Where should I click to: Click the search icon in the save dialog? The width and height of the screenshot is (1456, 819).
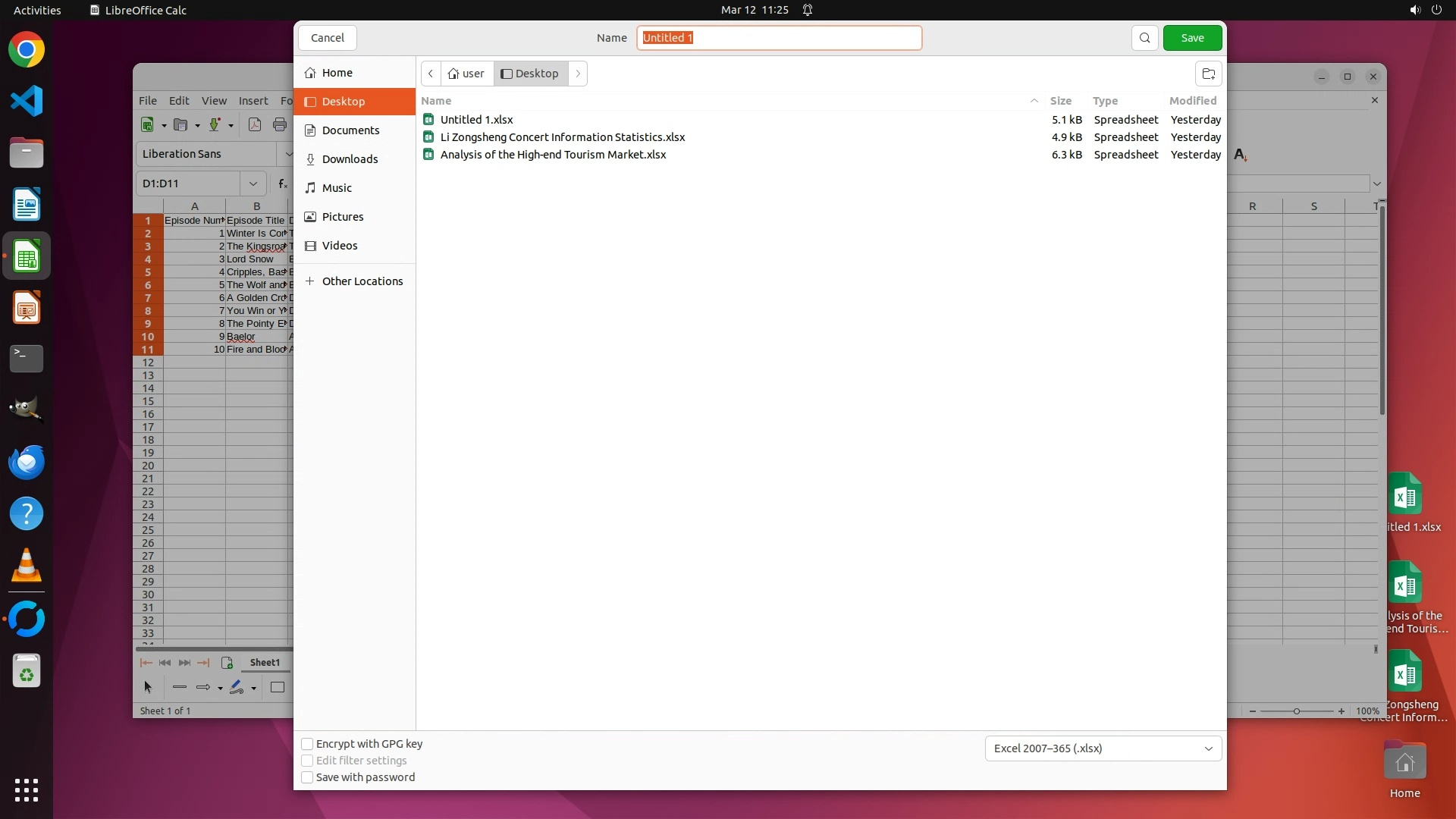point(1144,38)
